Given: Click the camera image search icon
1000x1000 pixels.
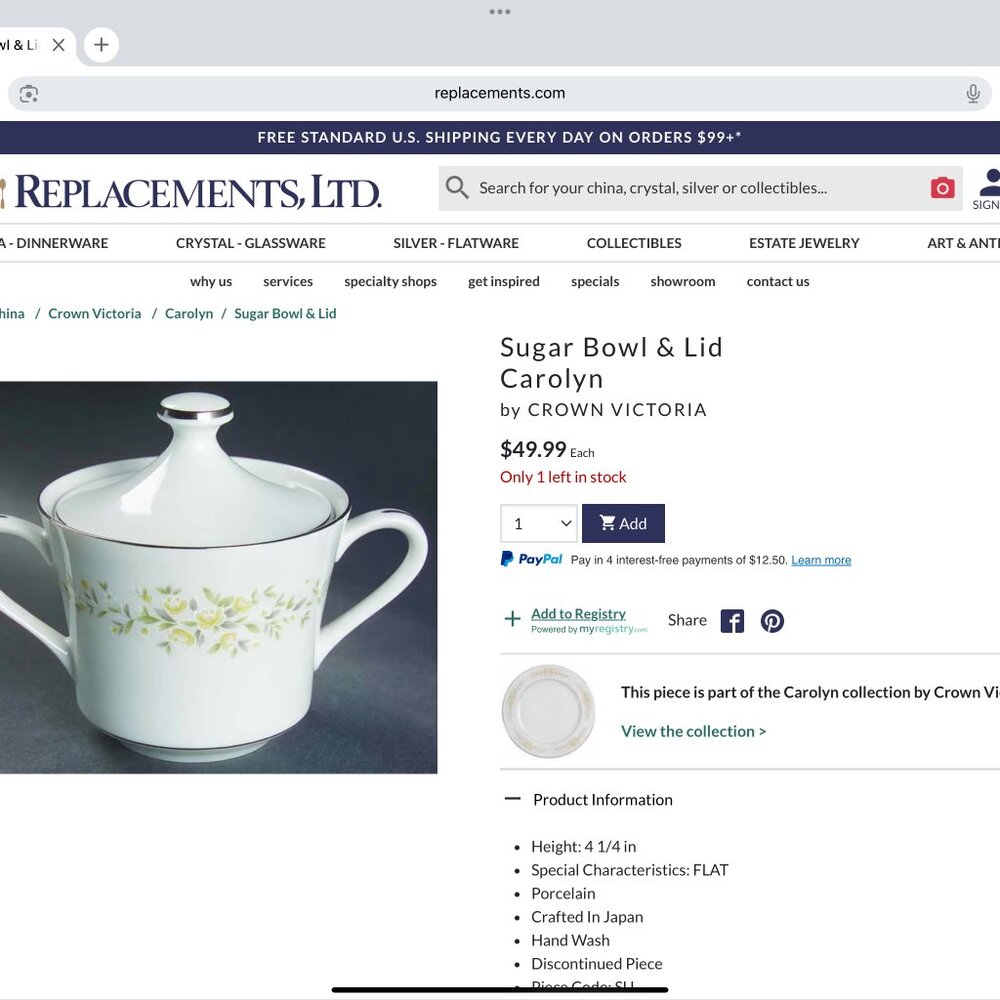Looking at the screenshot, I should (942, 188).
